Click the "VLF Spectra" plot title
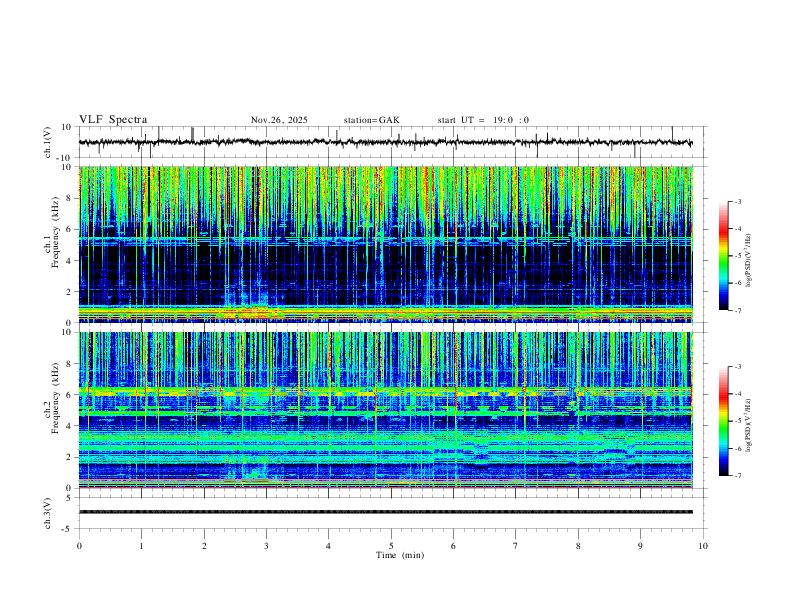The height and width of the screenshot is (612, 792). (x=113, y=120)
